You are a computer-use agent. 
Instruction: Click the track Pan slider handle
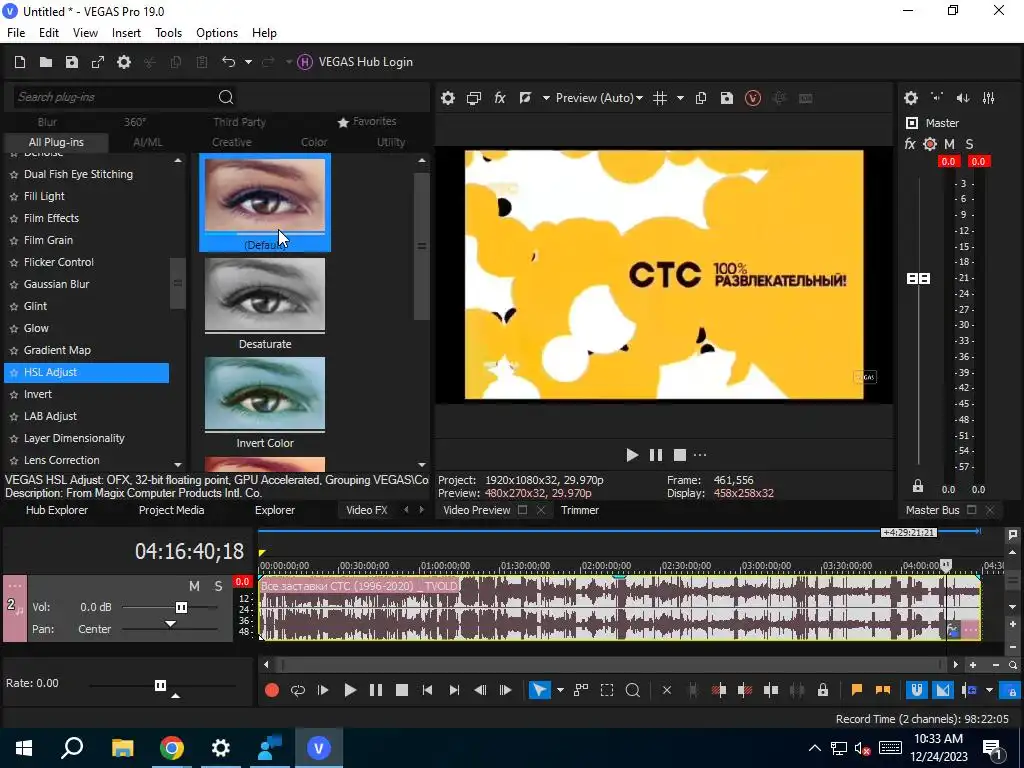point(170,625)
